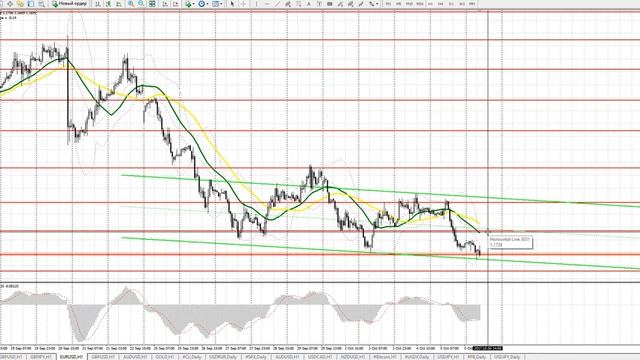Viewport: 640px width, 360px height.
Task: Switch timeframe to H4
Action: click(440, 4)
